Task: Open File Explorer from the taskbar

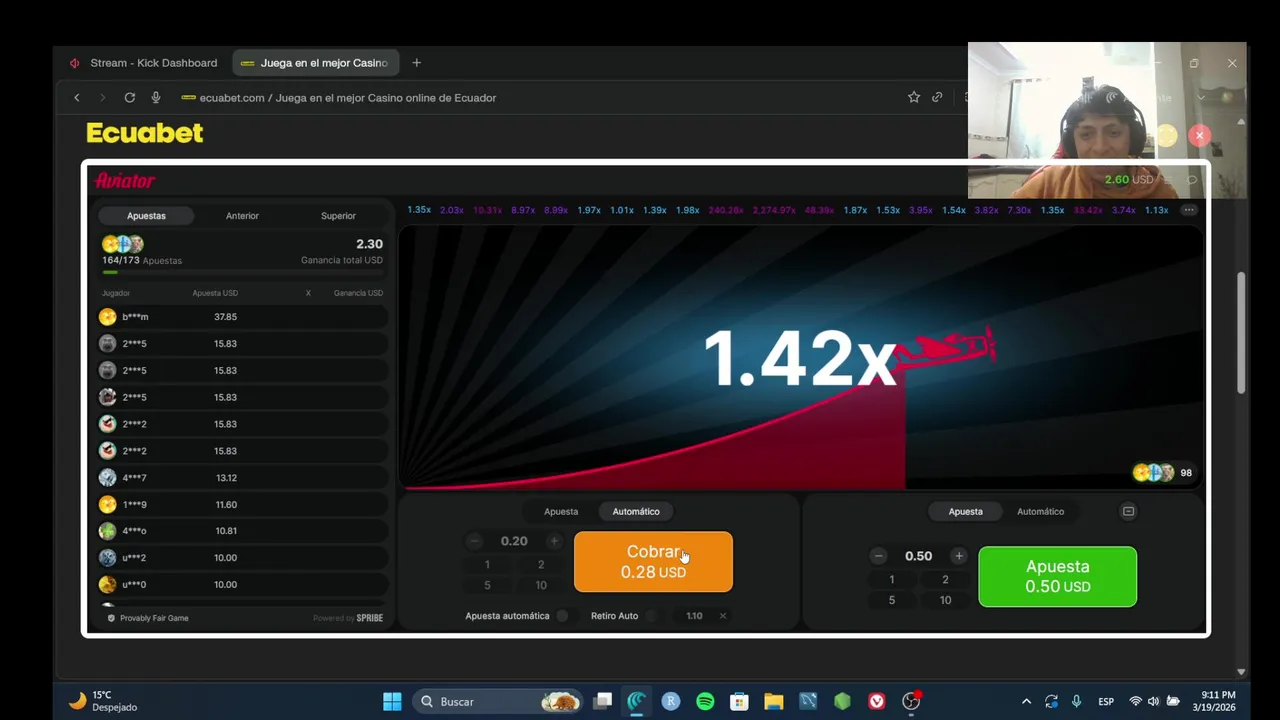Action: click(773, 701)
